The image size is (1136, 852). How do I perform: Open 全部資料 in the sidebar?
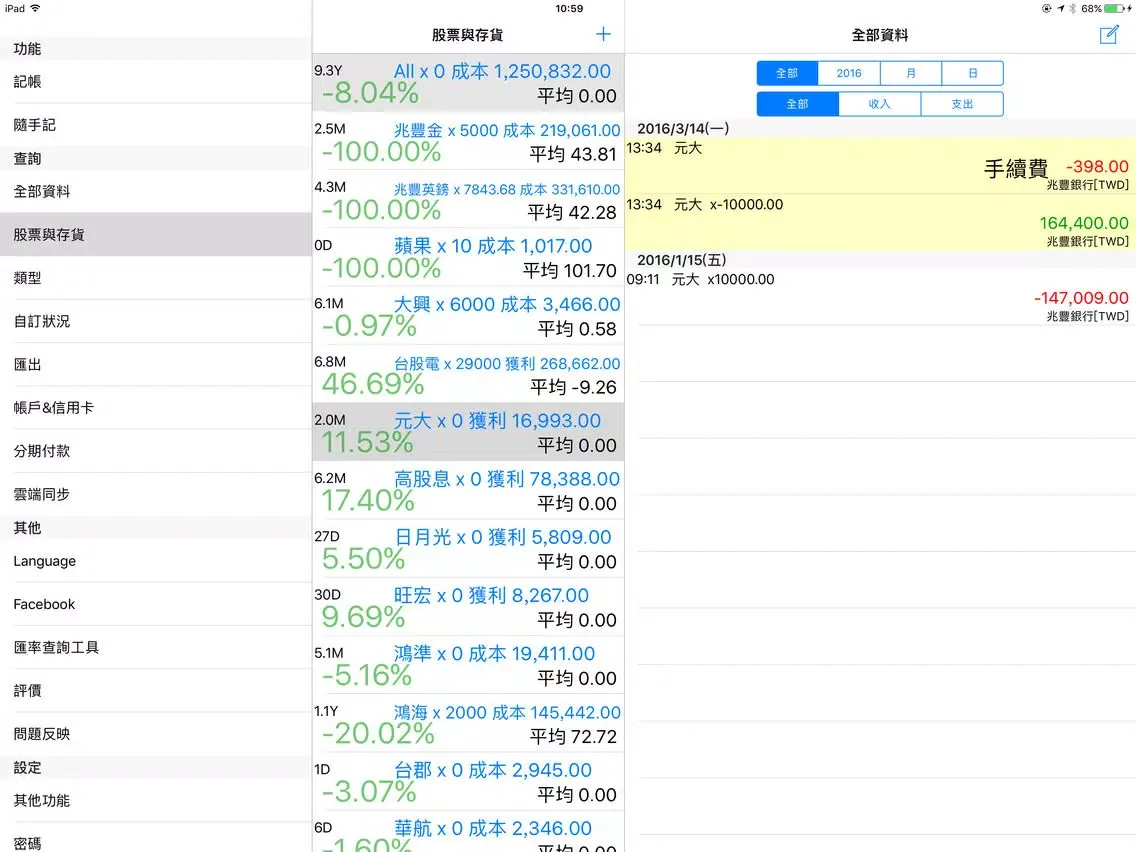[x=156, y=191]
